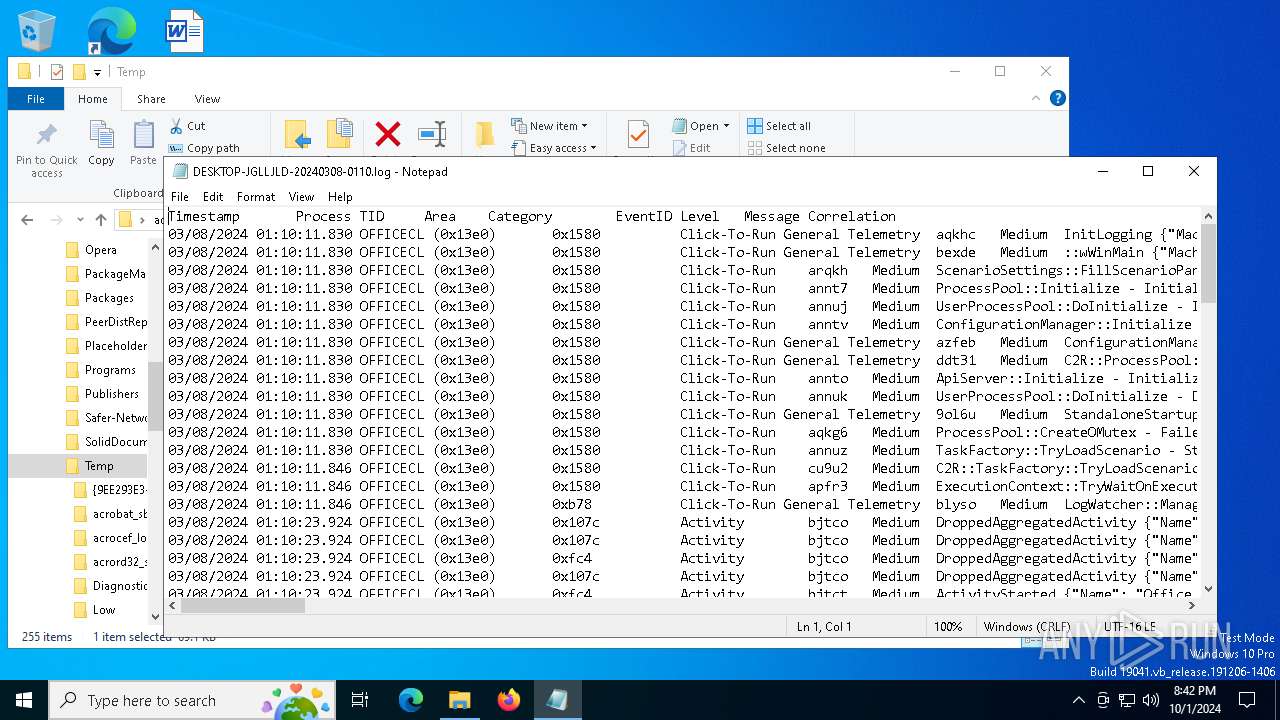Viewport: 1280px width, 720px height.
Task: Click the Copy icon in Explorer ribbon
Action: 101,142
